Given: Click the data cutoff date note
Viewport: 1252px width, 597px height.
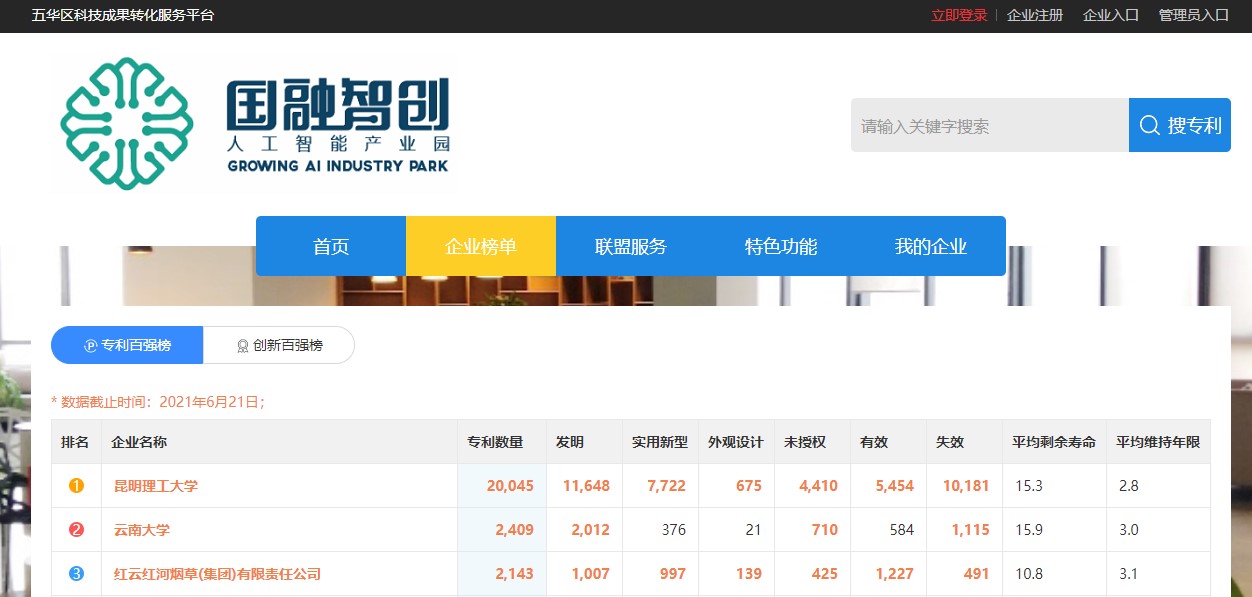Looking at the screenshot, I should click(158, 402).
